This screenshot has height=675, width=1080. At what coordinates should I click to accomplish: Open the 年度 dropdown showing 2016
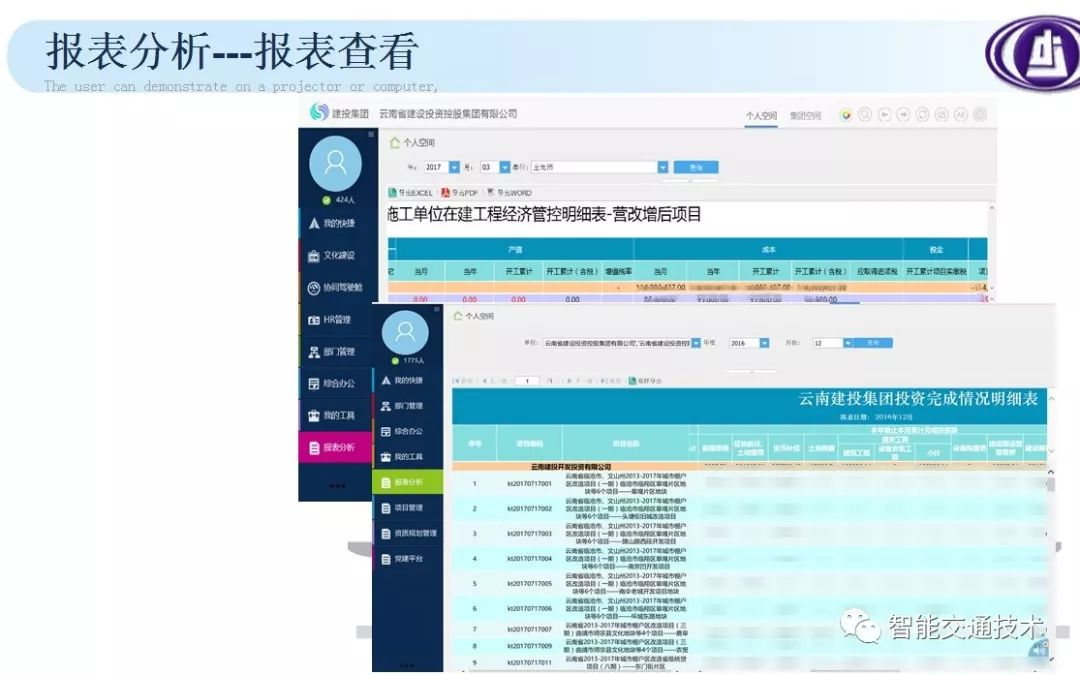[x=764, y=343]
